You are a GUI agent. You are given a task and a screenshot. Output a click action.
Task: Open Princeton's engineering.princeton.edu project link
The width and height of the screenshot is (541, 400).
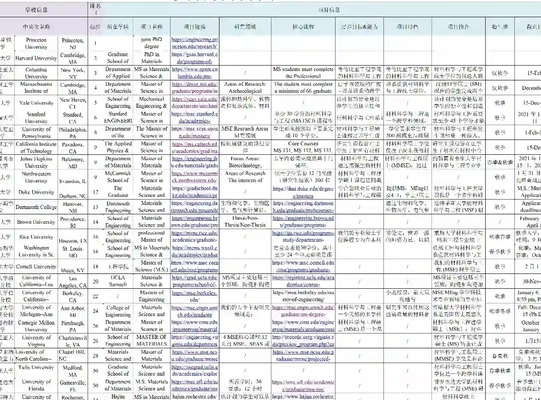195,43
